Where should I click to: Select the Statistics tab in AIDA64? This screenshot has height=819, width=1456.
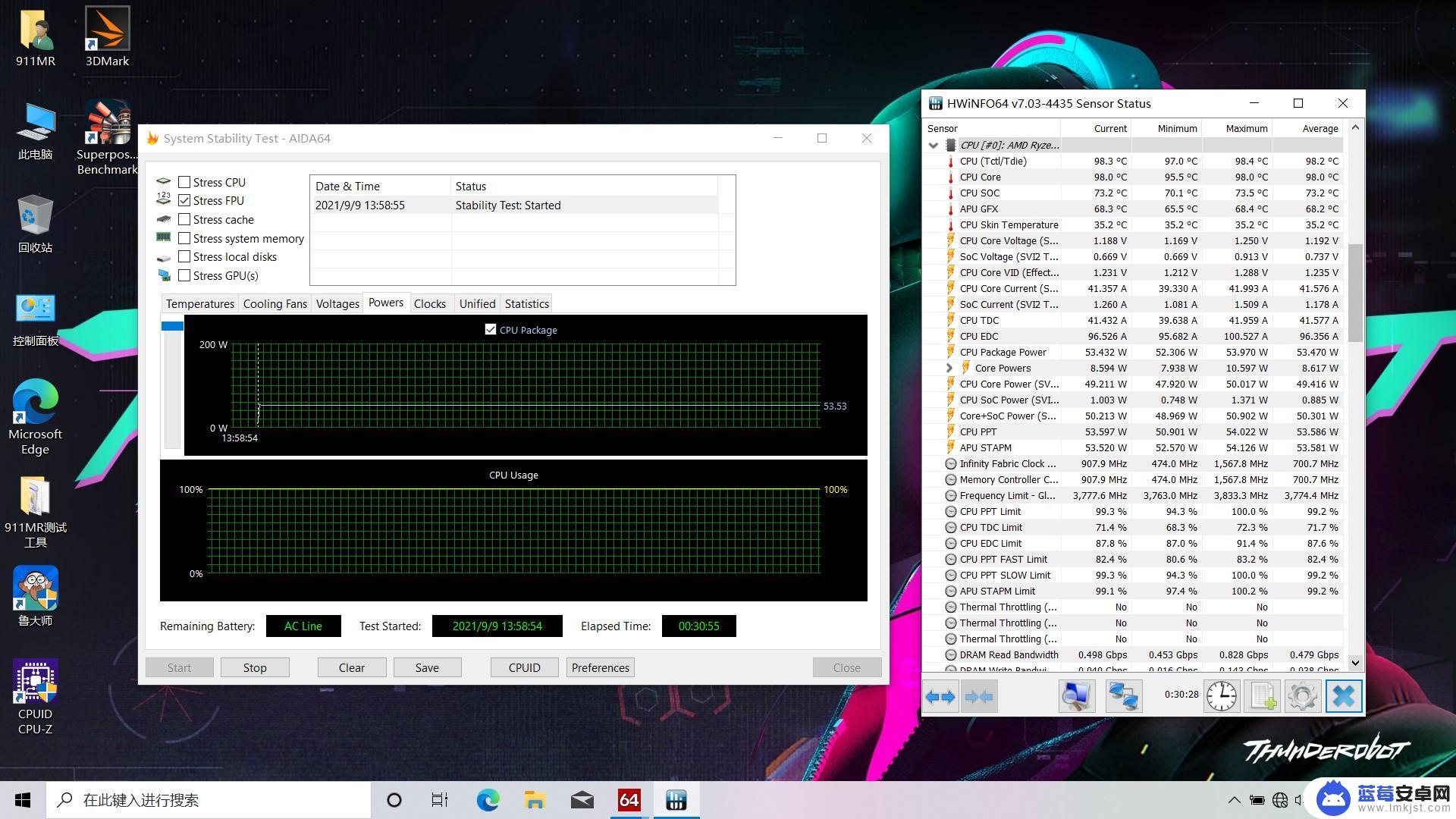point(527,303)
